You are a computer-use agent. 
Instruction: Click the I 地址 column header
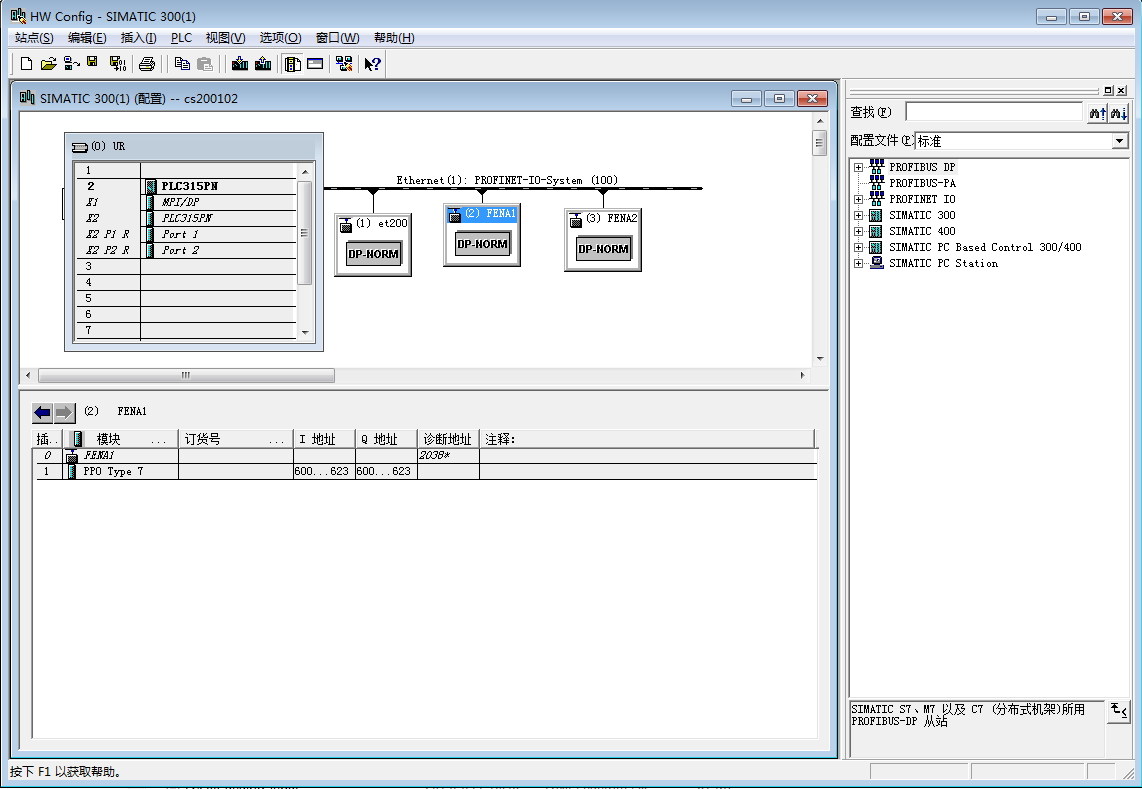(324, 439)
